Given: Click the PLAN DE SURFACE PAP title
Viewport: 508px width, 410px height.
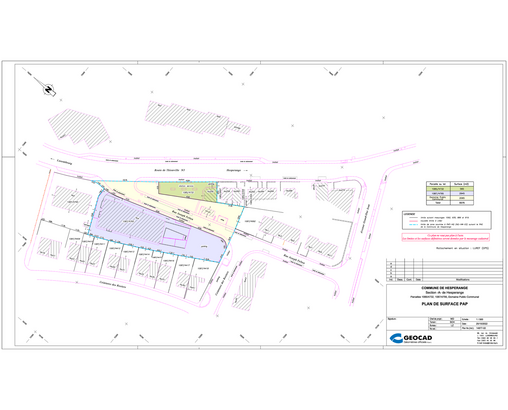Looking at the screenshot, I should [445, 304].
